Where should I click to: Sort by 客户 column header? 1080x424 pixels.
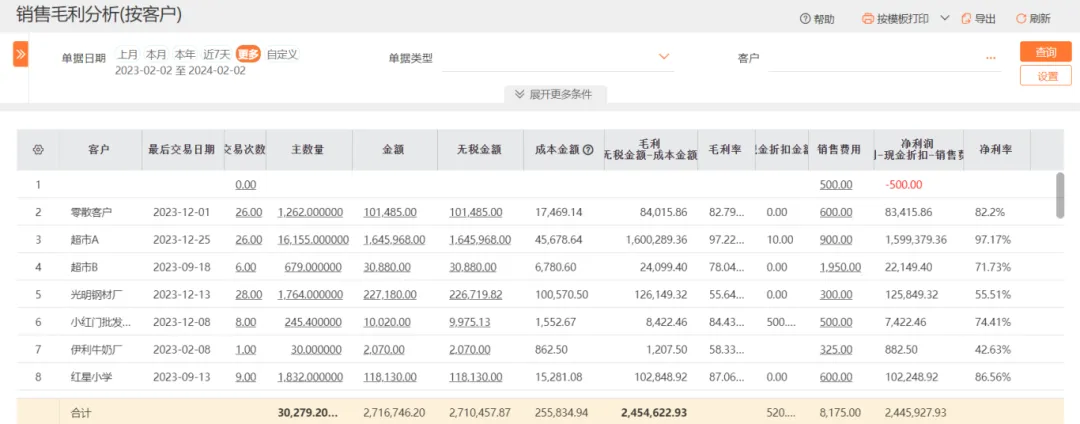pos(99,149)
